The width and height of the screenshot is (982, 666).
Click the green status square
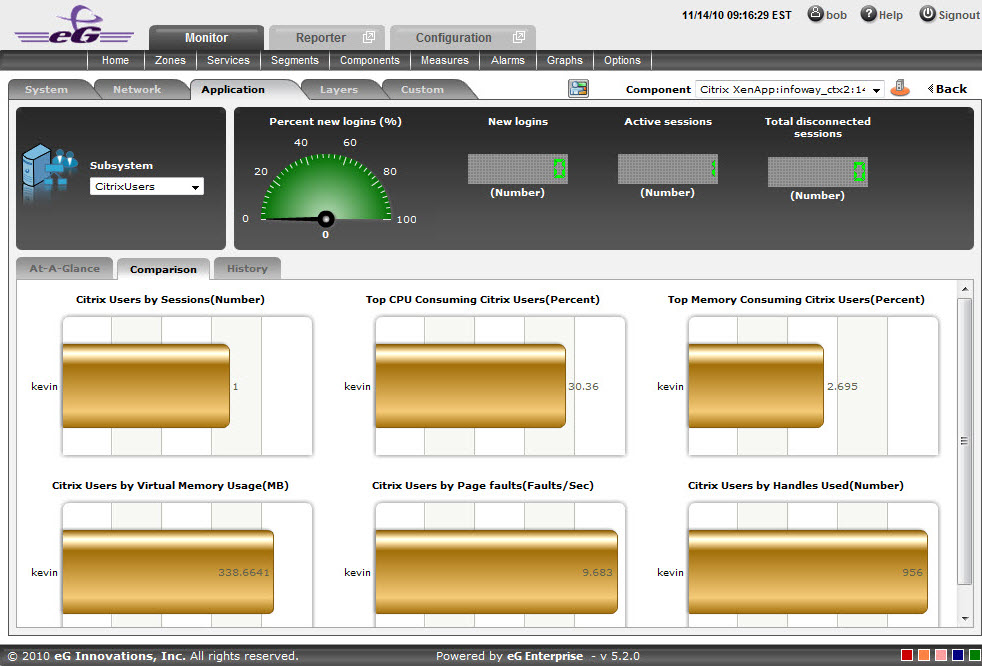[x=974, y=656]
